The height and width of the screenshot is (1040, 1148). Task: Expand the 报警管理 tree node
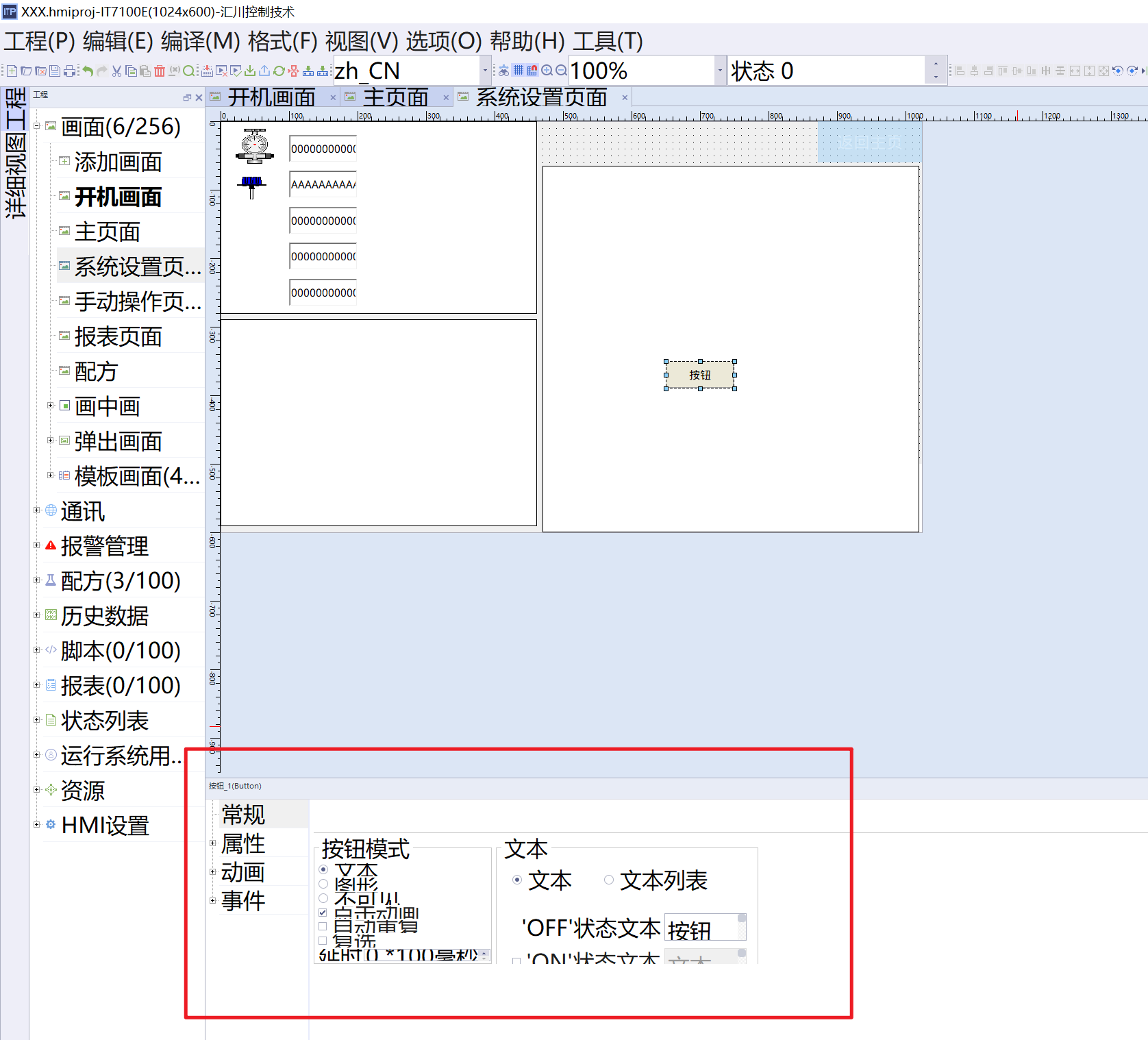[x=37, y=545]
